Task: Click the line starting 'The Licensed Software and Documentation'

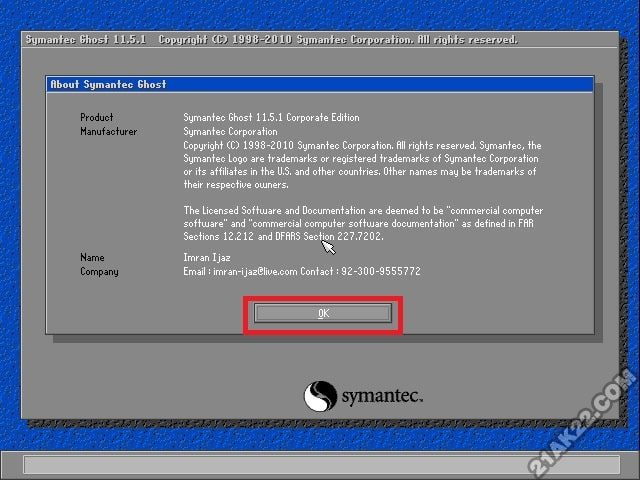Action: 363,211
